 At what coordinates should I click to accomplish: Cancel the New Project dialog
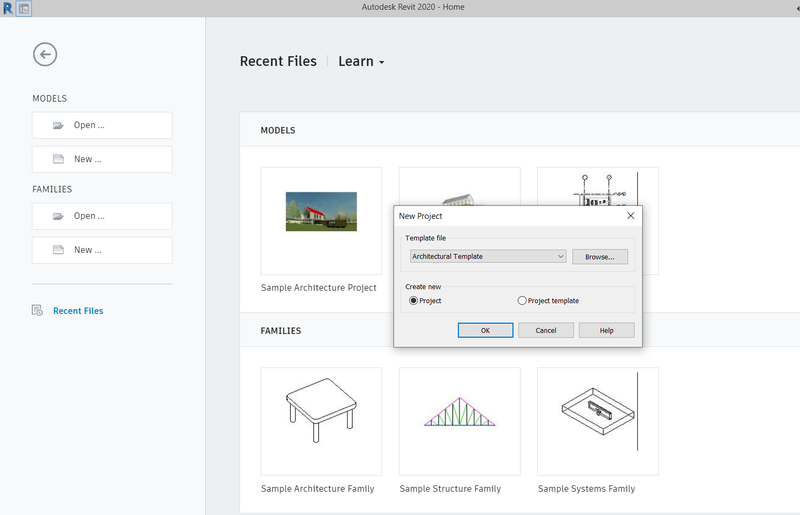coord(546,330)
